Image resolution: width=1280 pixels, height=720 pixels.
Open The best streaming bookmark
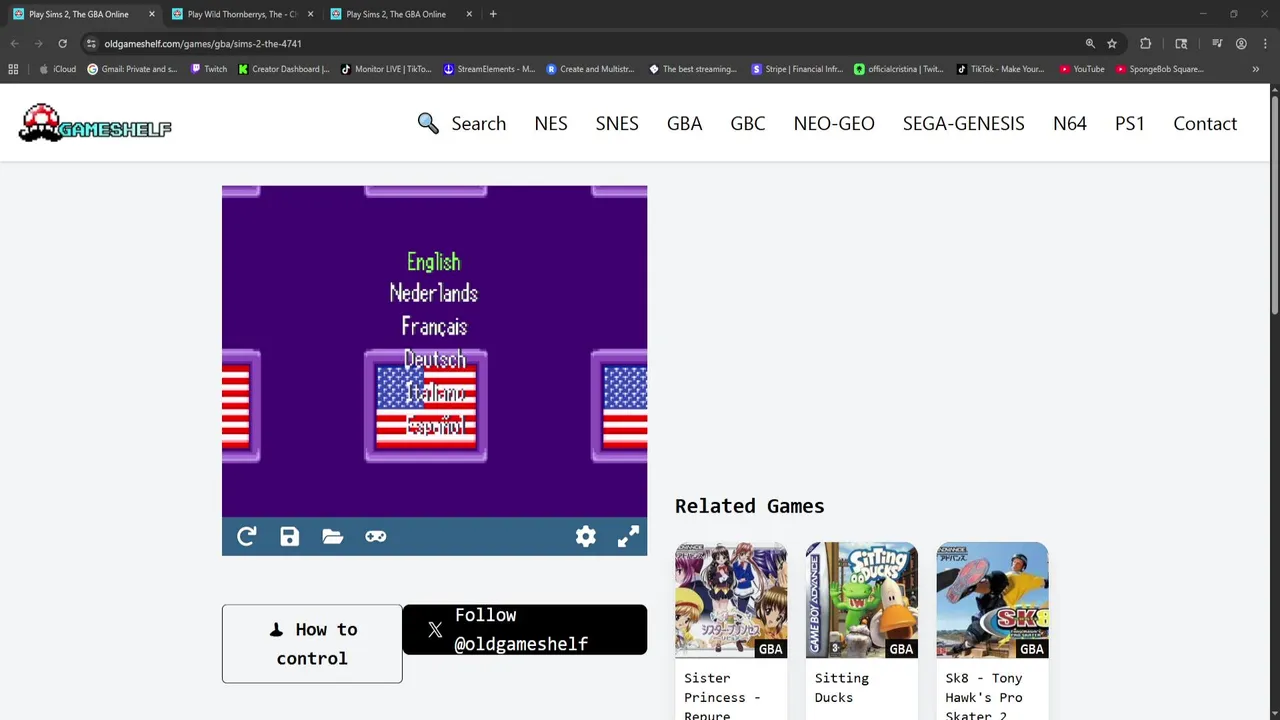click(x=693, y=69)
